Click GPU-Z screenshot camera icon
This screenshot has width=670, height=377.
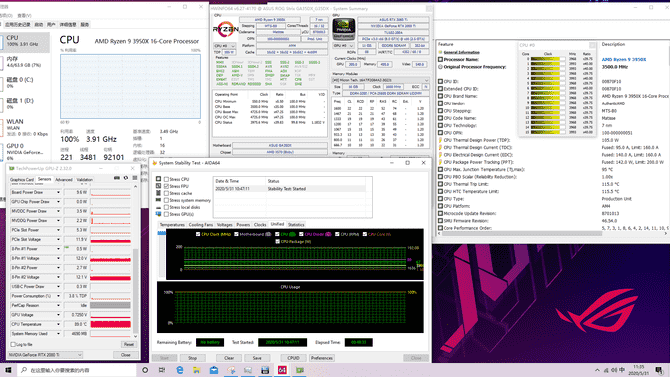[x=117, y=178]
